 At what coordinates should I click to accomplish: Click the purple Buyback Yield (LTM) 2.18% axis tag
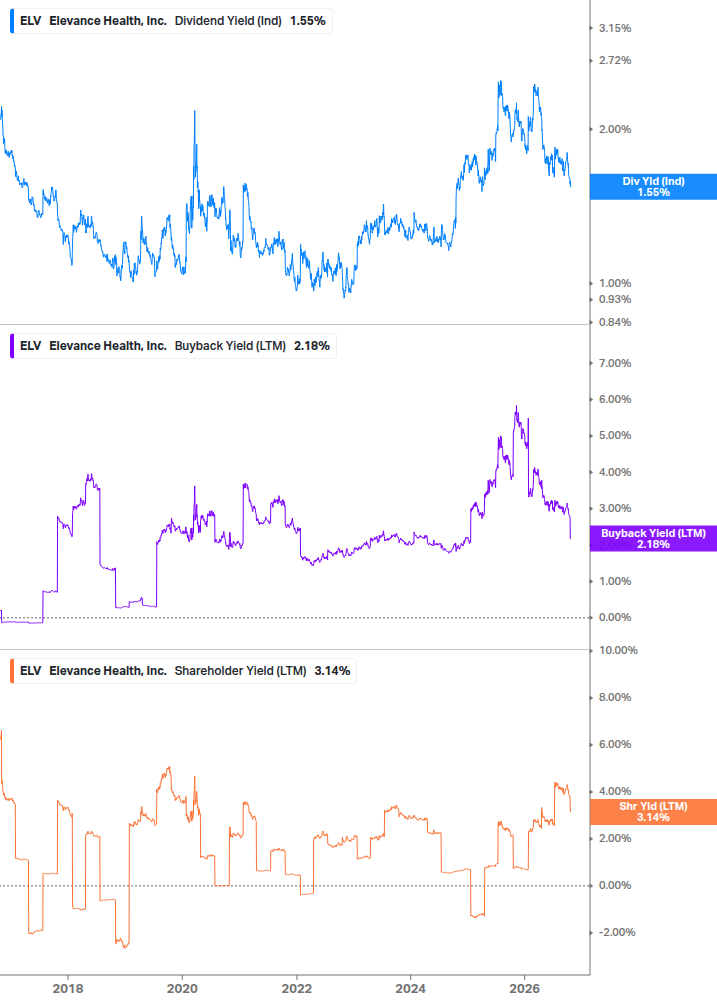654,538
